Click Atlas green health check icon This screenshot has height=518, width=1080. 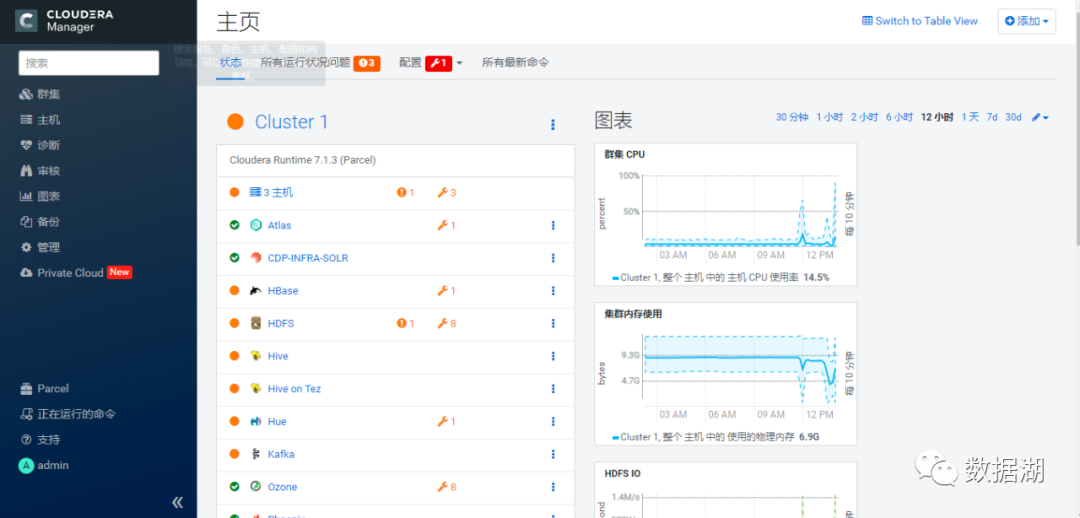pyautogui.click(x=234, y=225)
